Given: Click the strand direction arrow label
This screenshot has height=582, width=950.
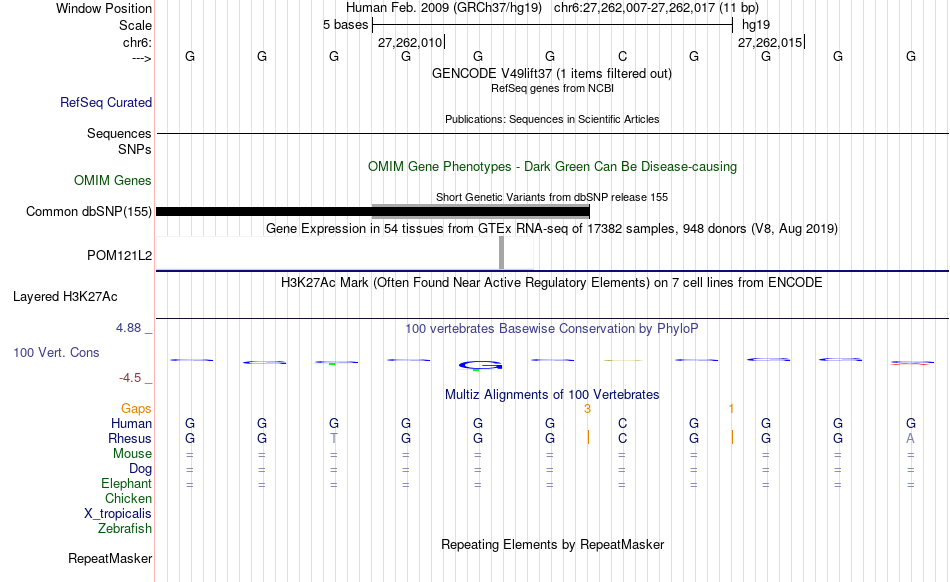Looking at the screenshot, I should [141, 58].
